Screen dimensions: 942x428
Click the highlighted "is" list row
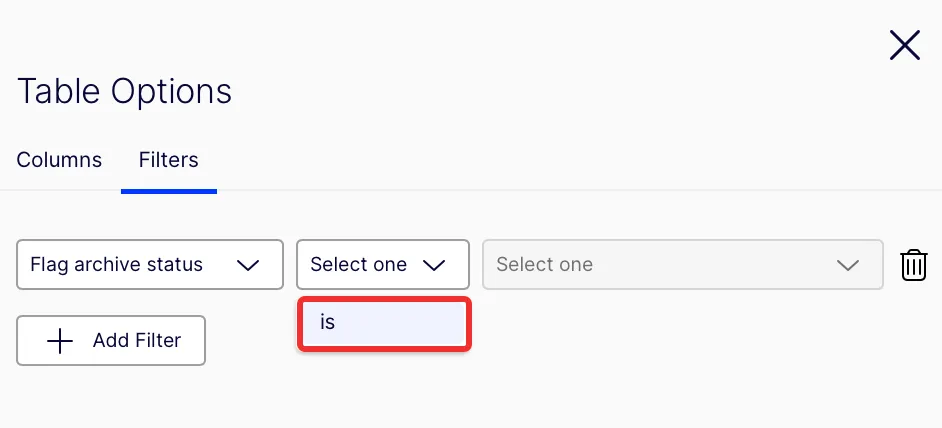click(384, 323)
